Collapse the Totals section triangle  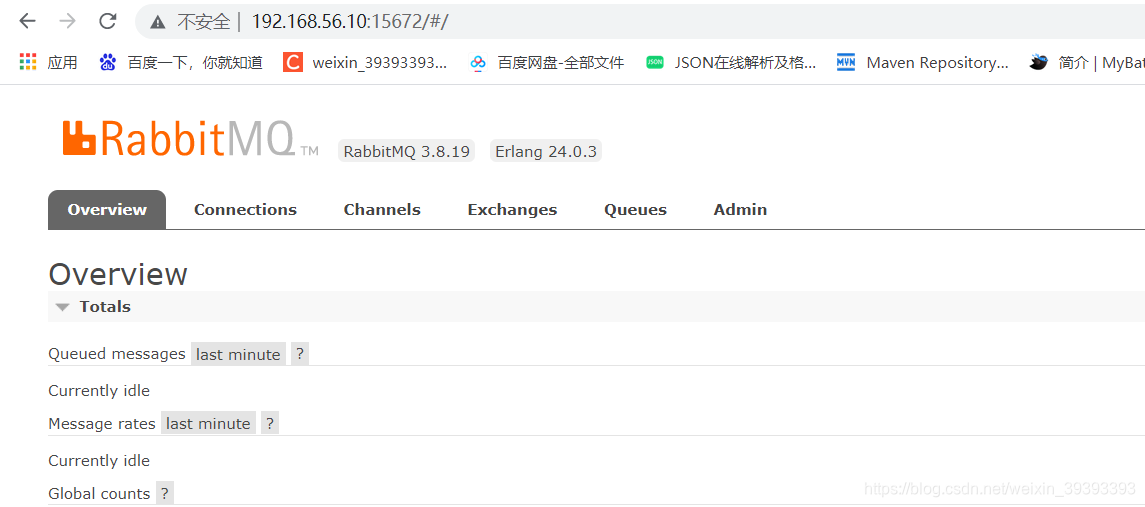[62, 308]
